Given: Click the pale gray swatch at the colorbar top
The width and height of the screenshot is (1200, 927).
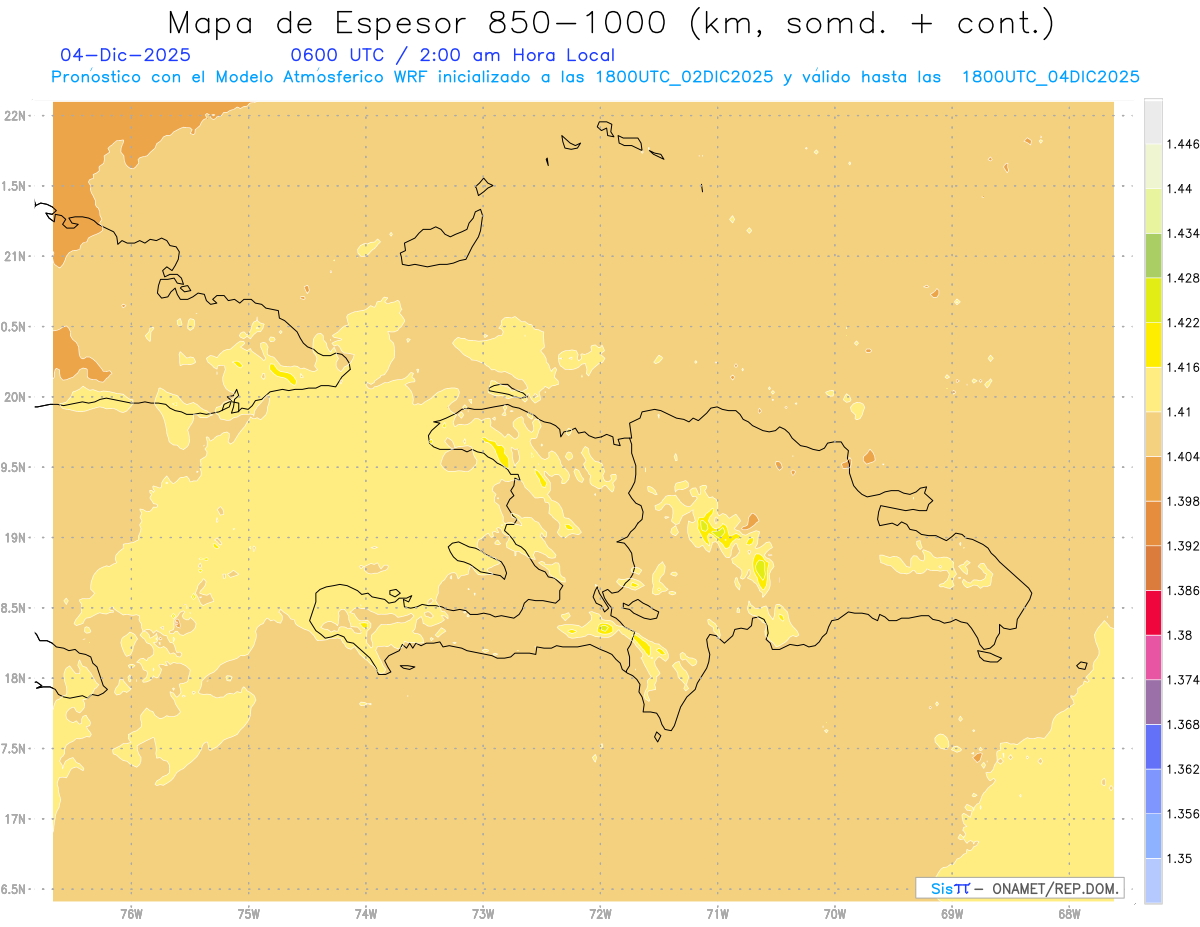Looking at the screenshot, I should click(1153, 121).
